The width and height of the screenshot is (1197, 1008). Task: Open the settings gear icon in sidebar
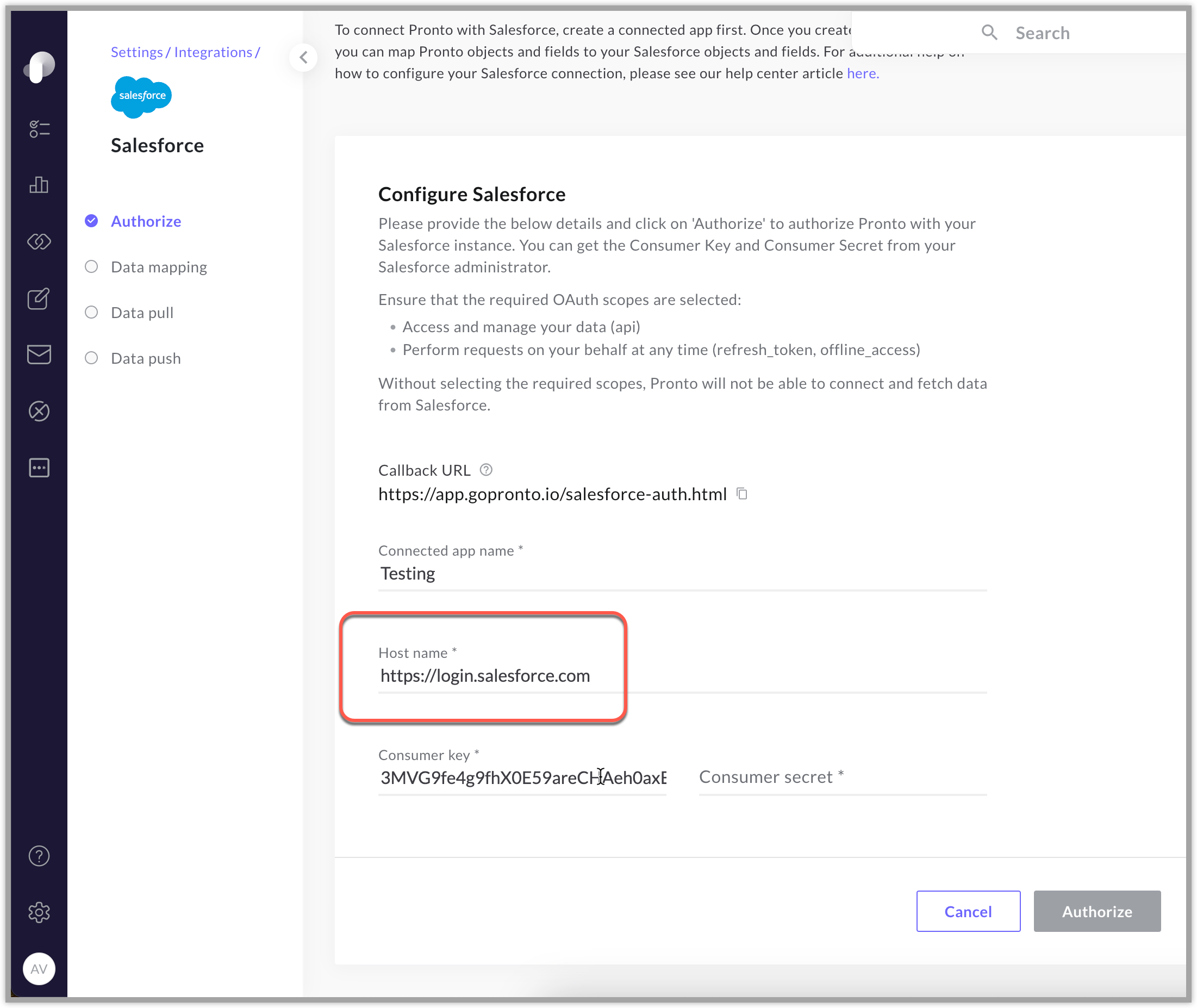39,912
